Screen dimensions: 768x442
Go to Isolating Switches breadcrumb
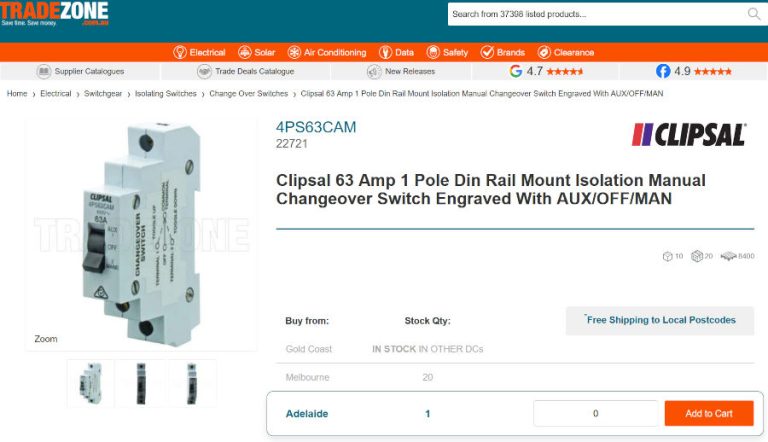[x=166, y=94]
